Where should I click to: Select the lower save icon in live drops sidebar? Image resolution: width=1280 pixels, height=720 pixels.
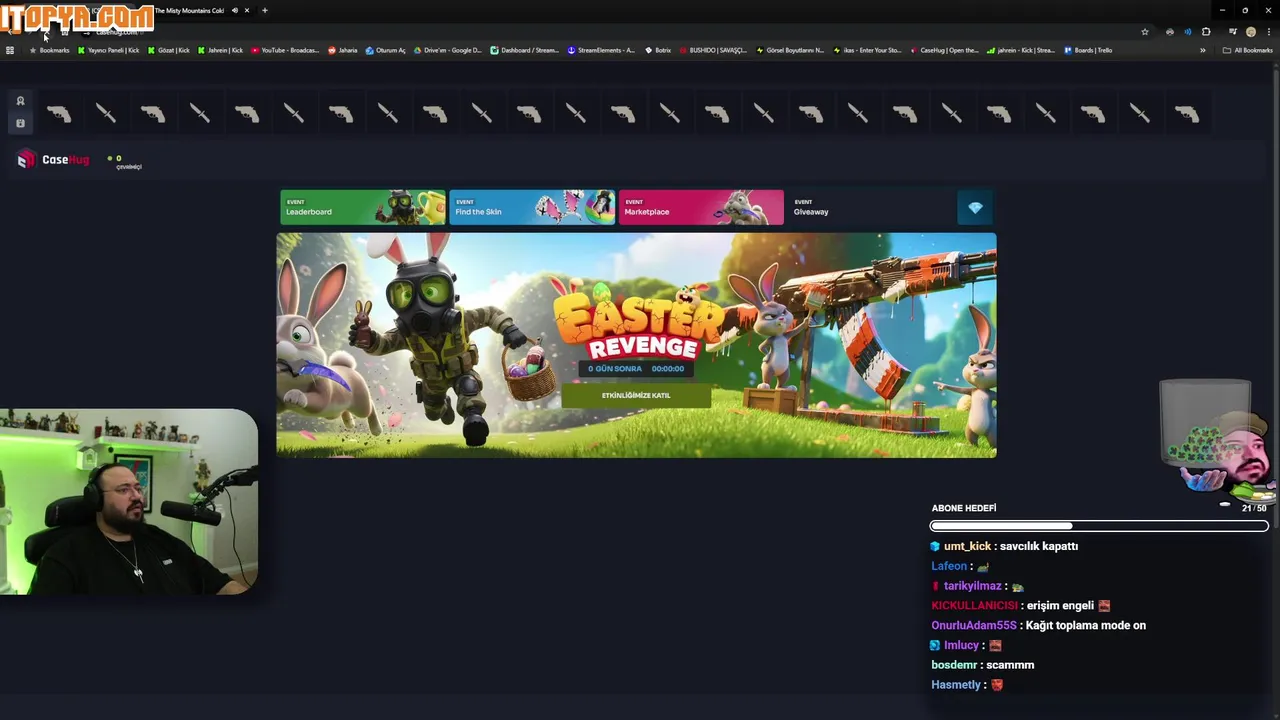20,123
